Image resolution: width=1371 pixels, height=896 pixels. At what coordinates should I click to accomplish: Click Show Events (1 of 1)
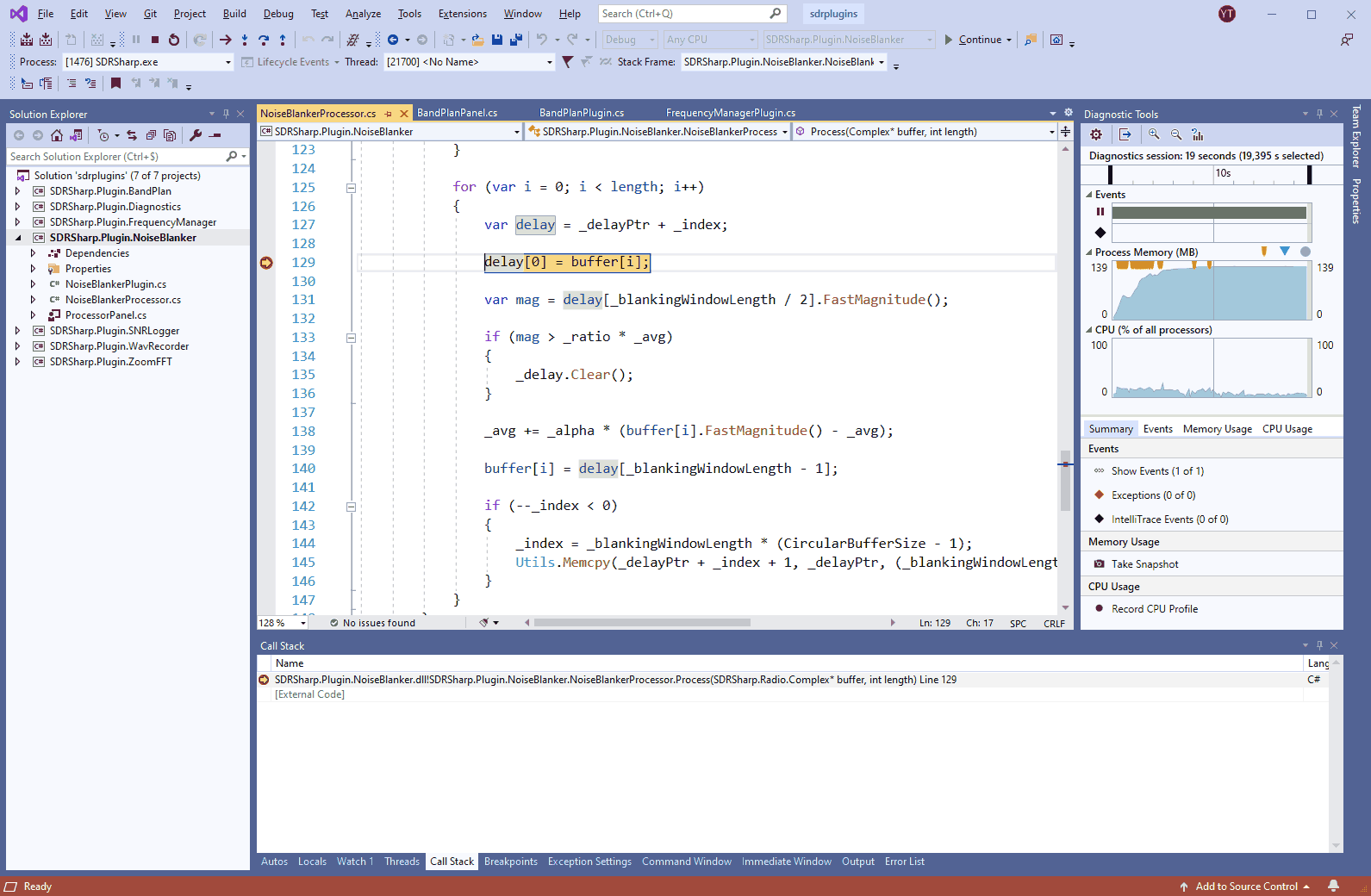point(1157,471)
